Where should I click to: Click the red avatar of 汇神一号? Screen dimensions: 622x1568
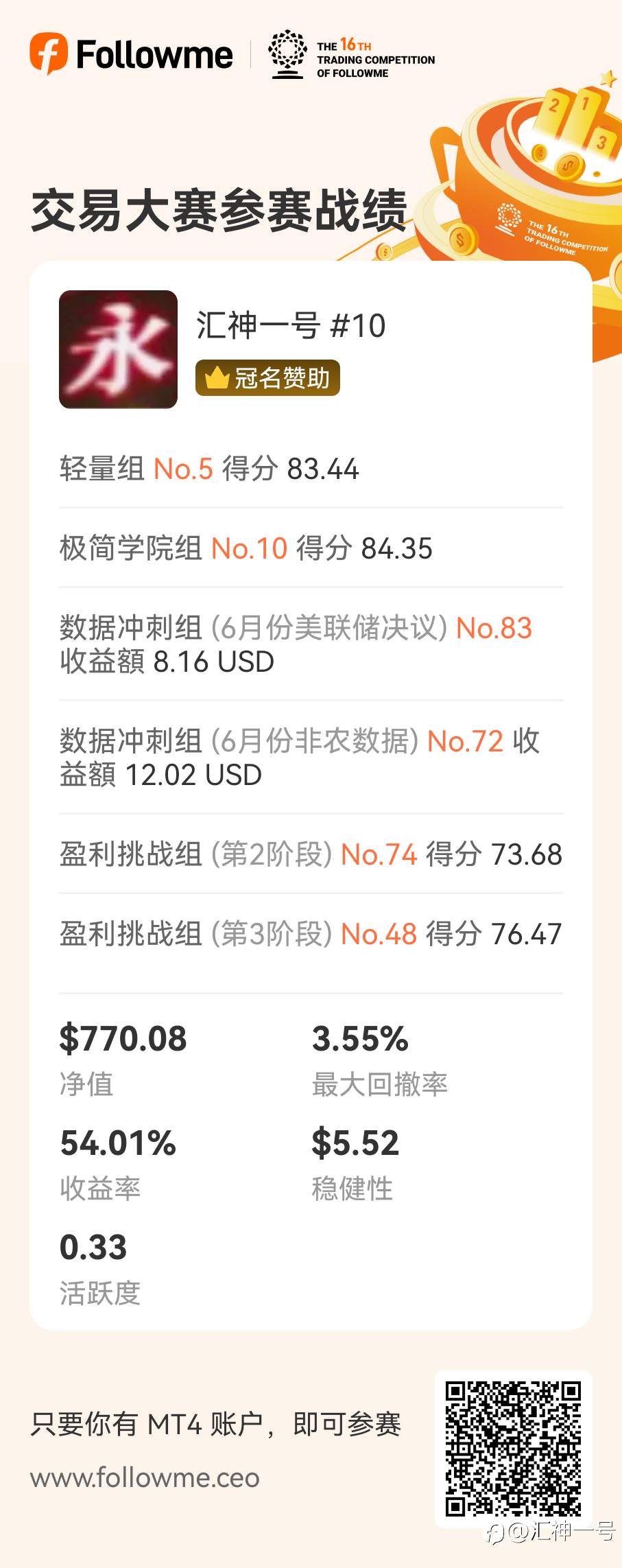118,349
